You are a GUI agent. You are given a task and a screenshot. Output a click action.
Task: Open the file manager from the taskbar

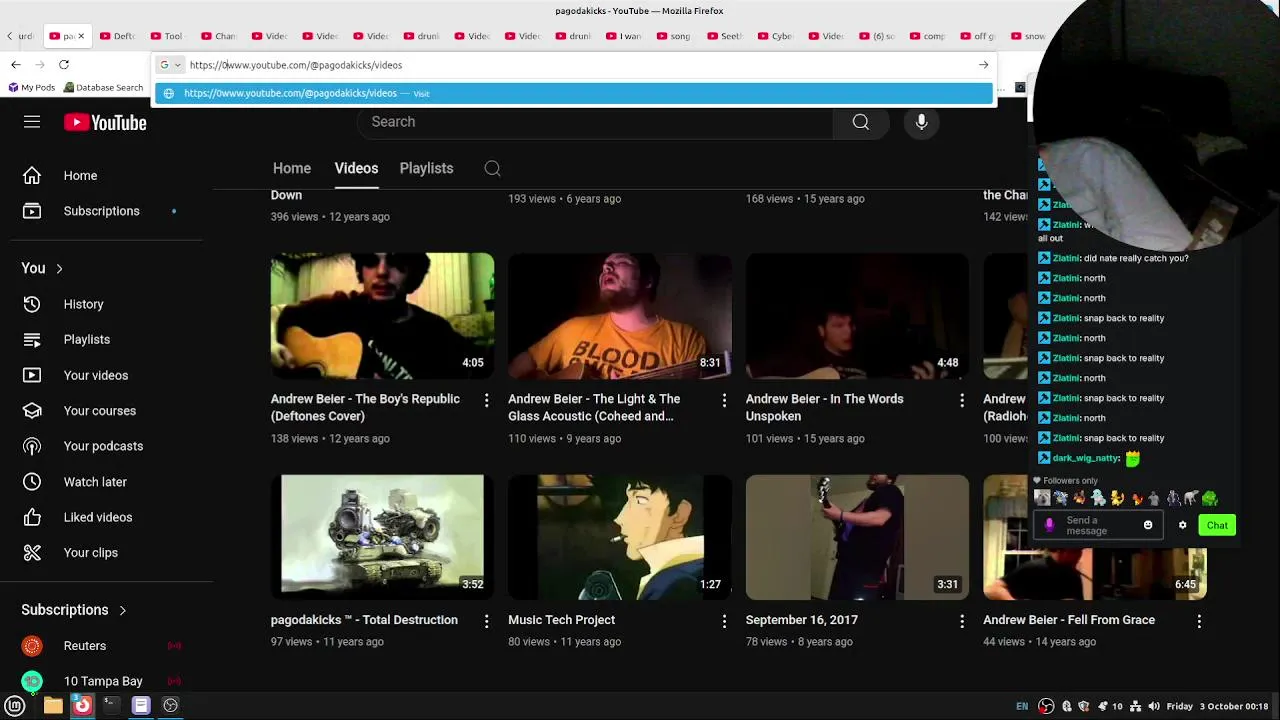pos(53,705)
